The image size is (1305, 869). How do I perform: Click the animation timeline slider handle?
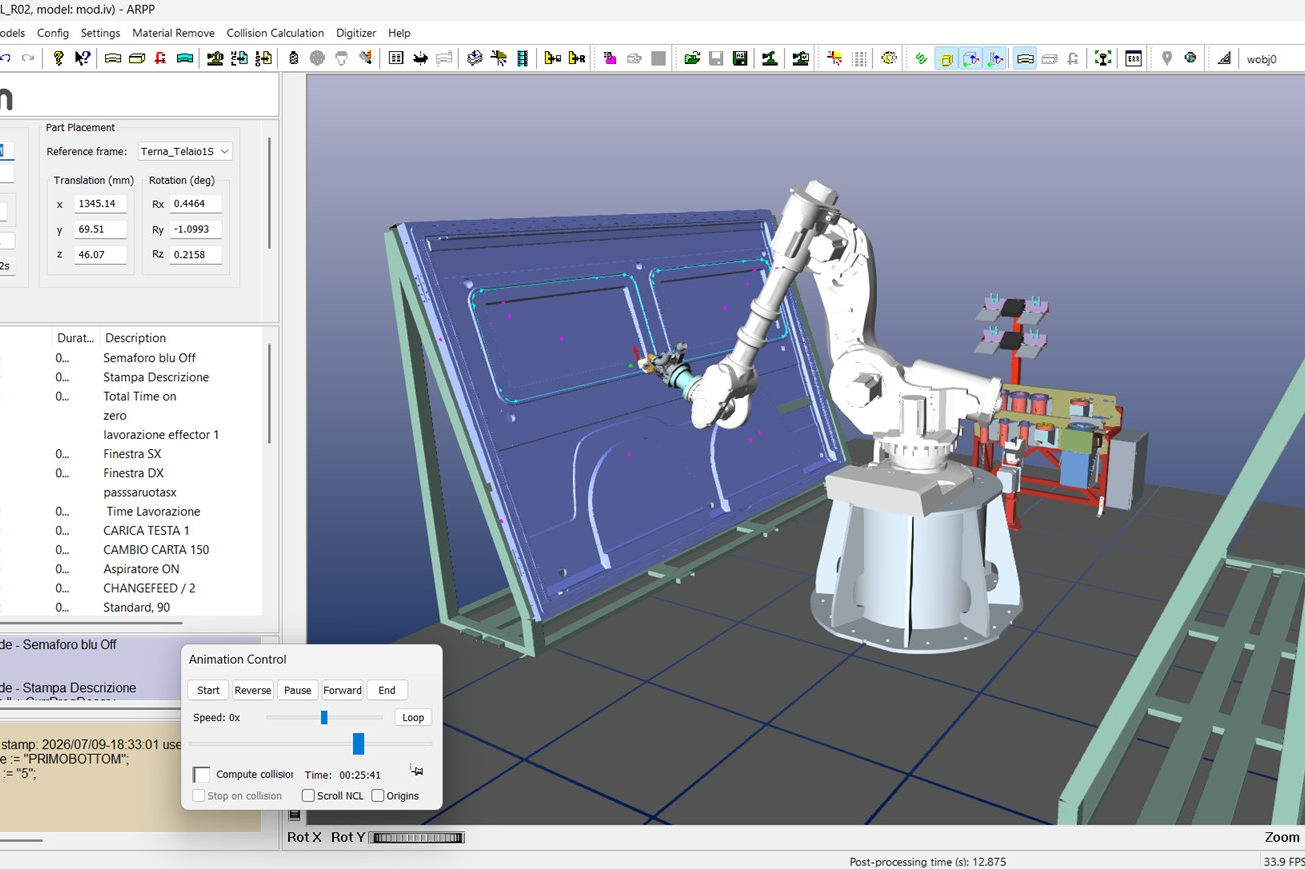358,744
